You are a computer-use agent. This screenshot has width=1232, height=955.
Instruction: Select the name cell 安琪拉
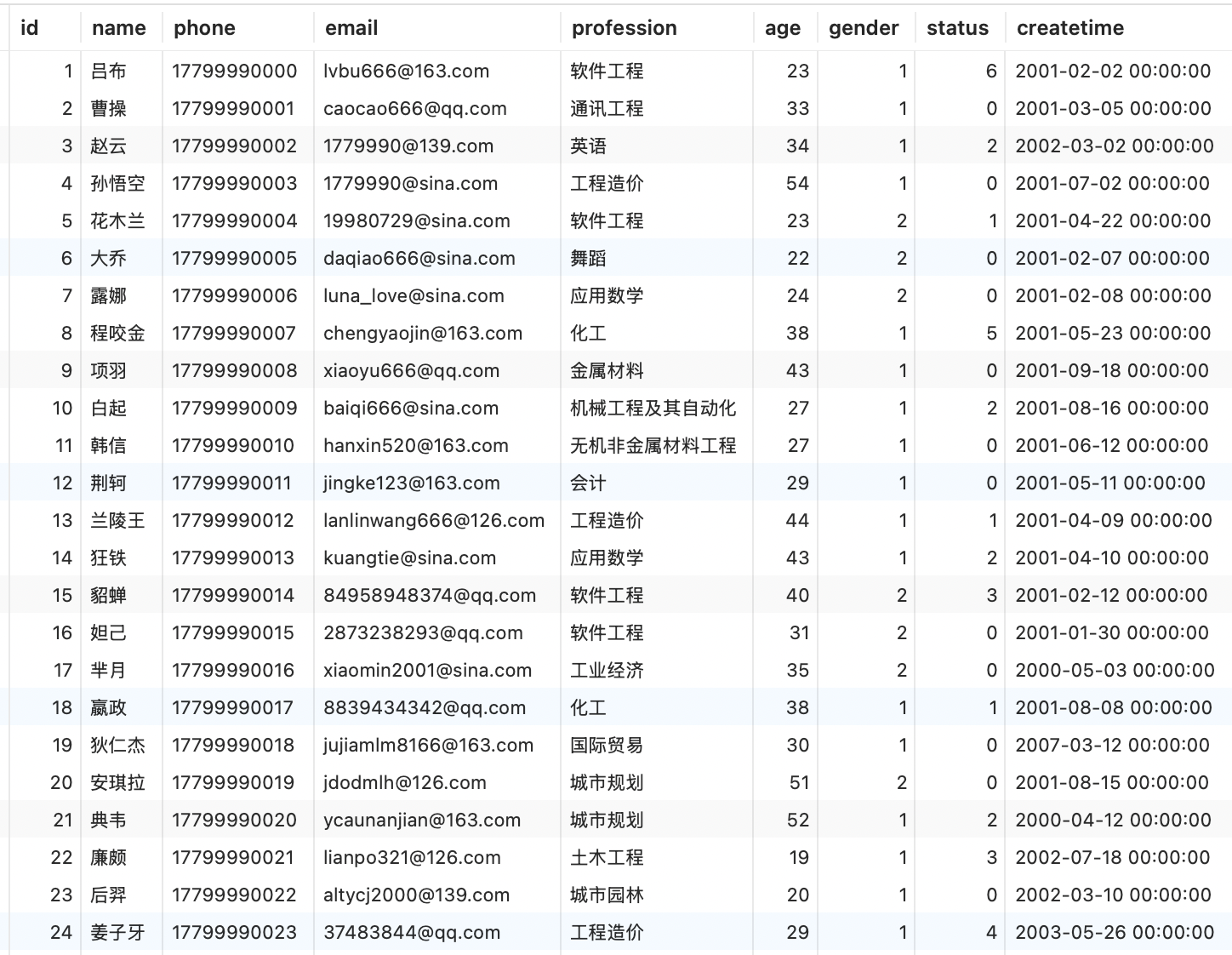[x=117, y=783]
